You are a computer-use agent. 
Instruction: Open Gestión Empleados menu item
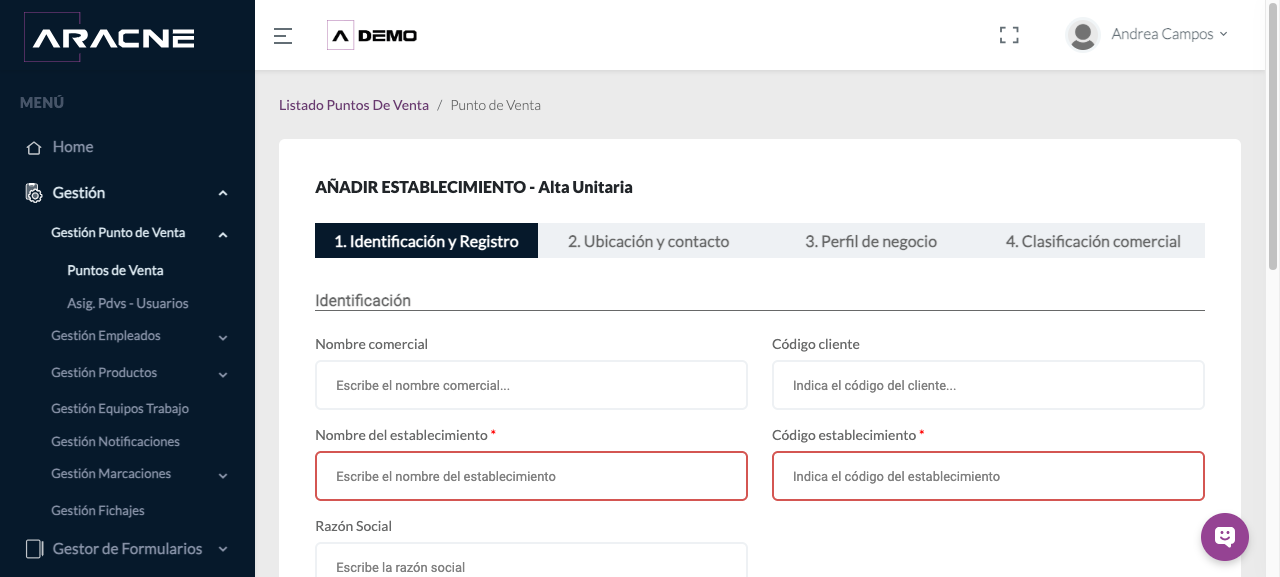point(106,336)
